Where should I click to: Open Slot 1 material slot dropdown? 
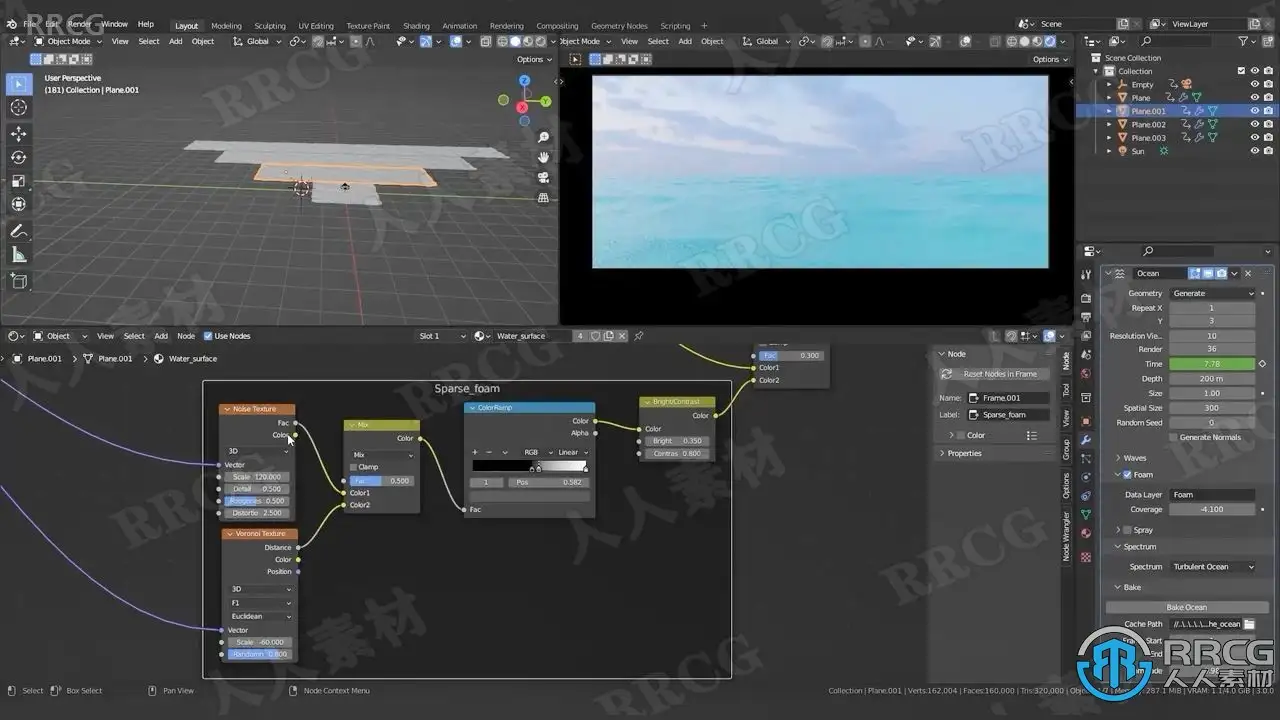[442, 336]
